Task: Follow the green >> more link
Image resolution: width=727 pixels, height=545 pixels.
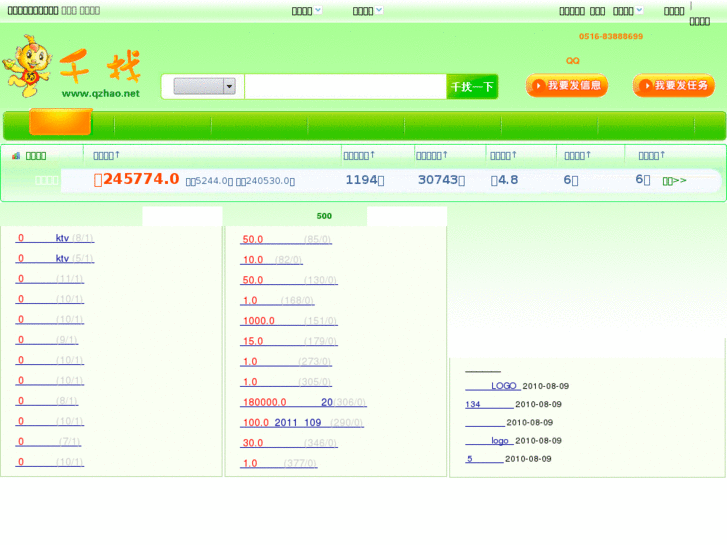Action: [x=674, y=180]
